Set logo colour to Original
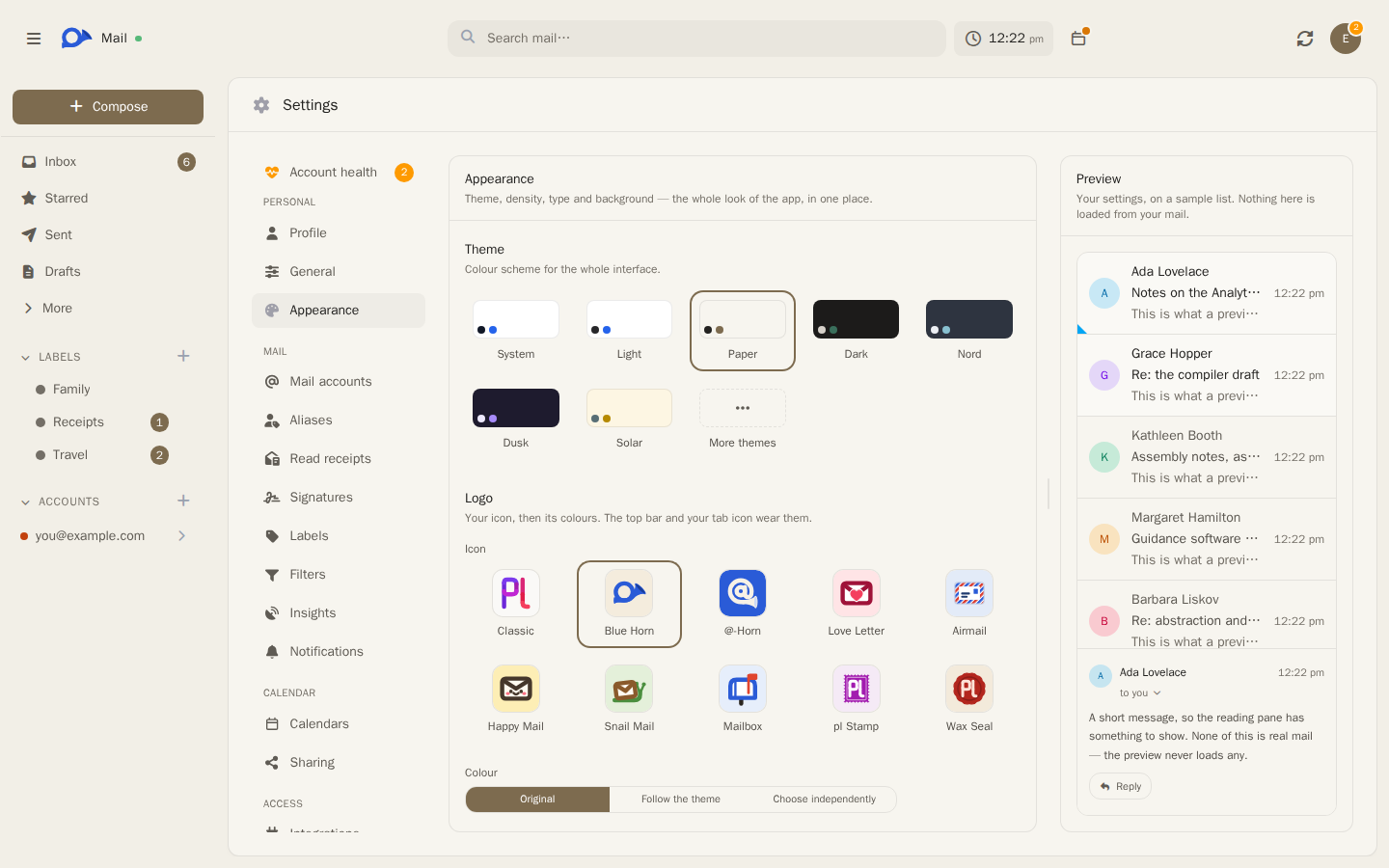Image resolution: width=1389 pixels, height=868 pixels. point(537,800)
